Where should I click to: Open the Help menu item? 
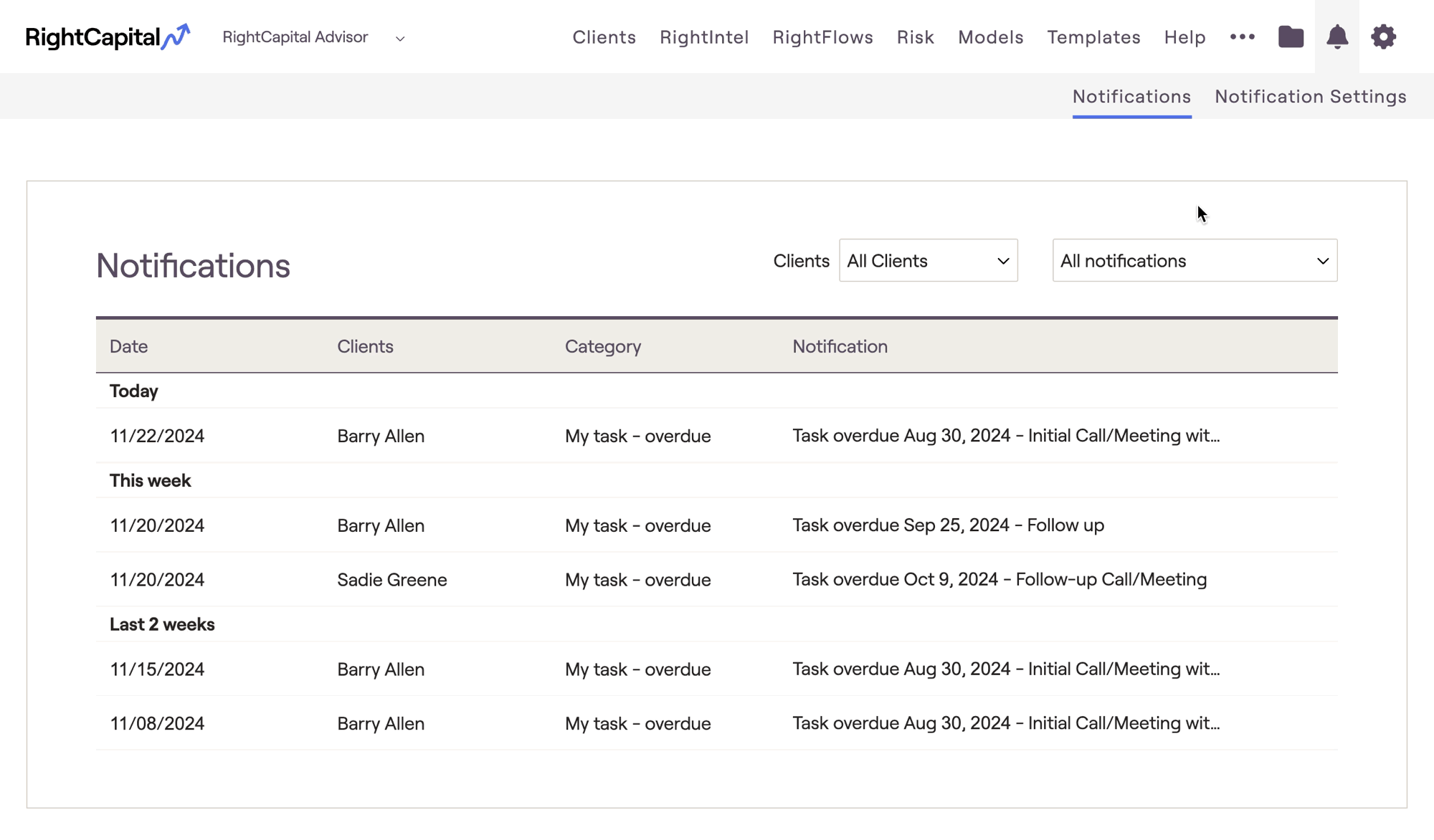[1184, 37]
